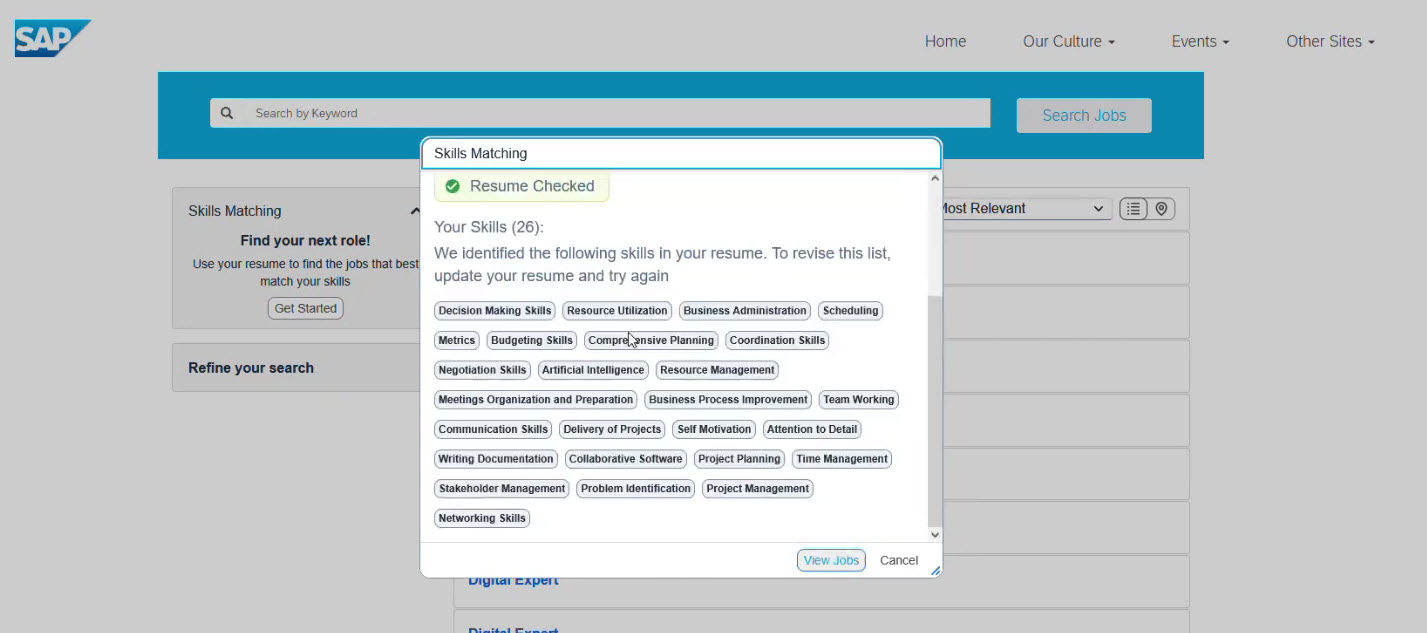
Task: Select the Artificial Intelligence skill tag
Action: point(593,370)
